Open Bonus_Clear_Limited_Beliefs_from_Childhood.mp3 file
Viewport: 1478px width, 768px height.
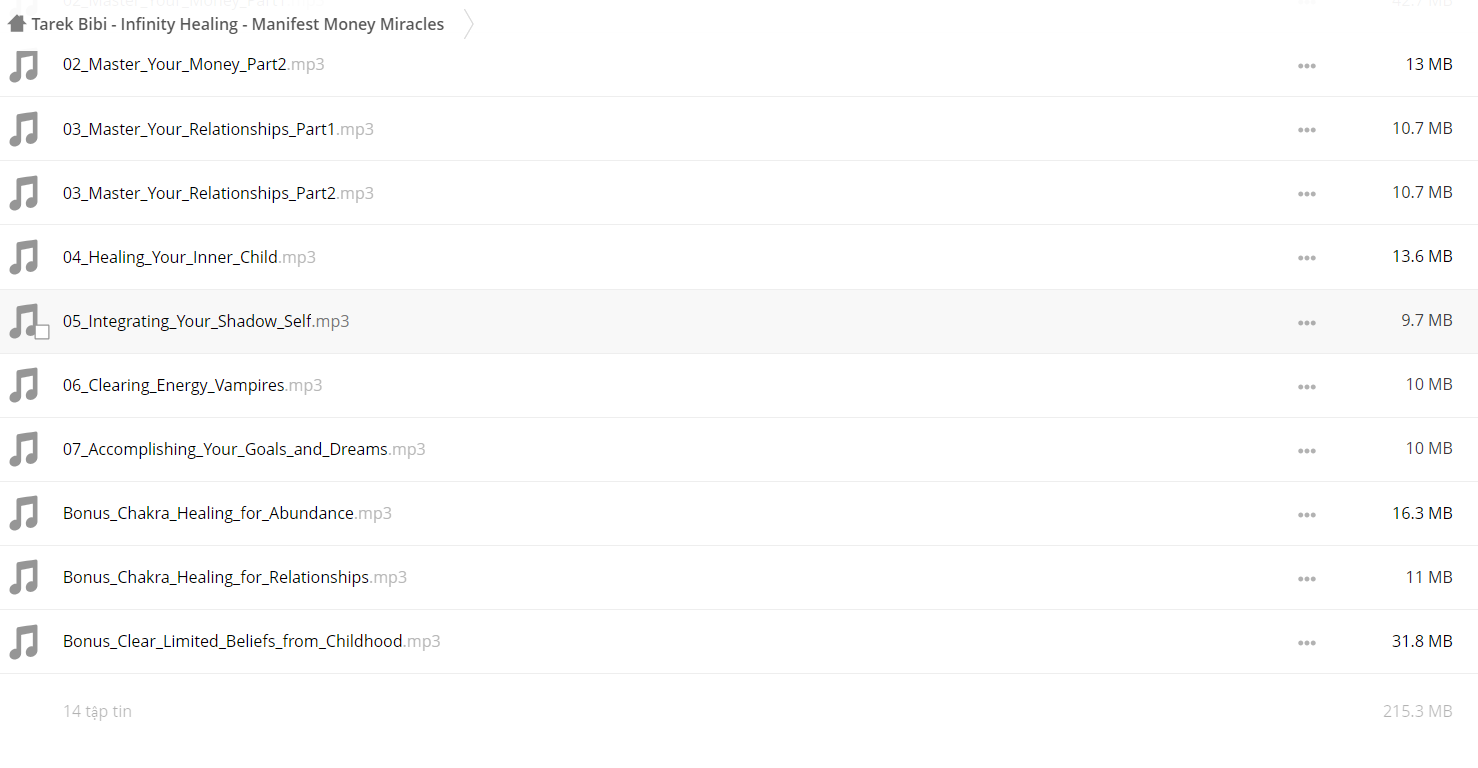(251, 641)
